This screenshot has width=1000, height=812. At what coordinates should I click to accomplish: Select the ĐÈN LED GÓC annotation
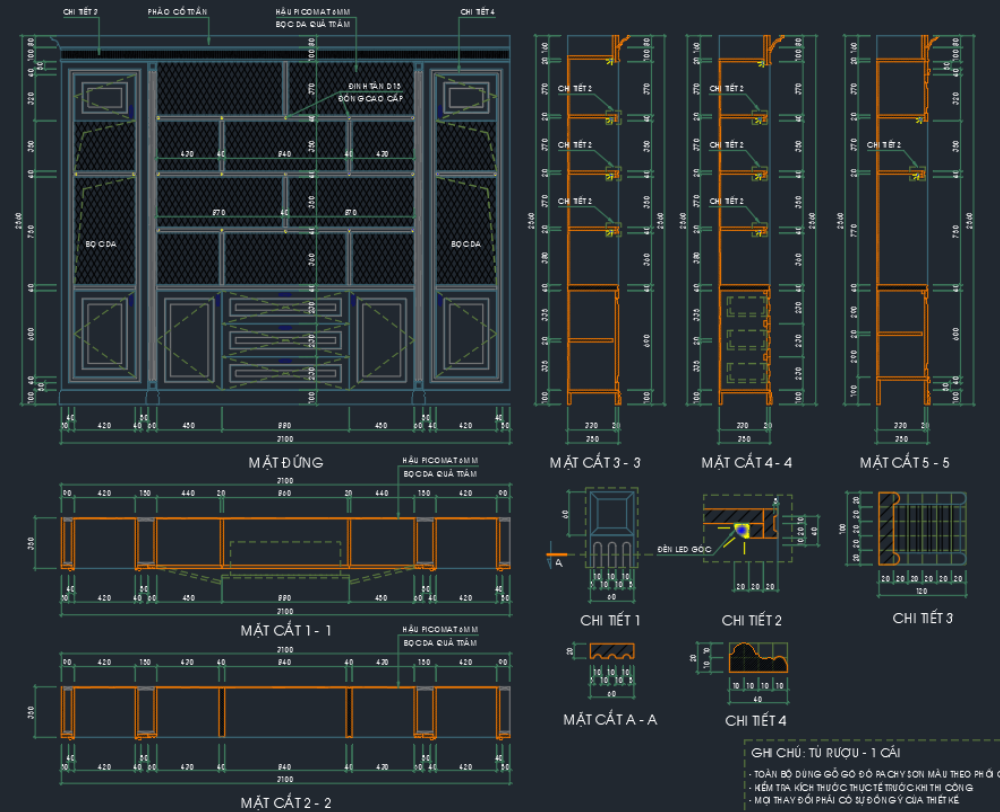(684, 549)
